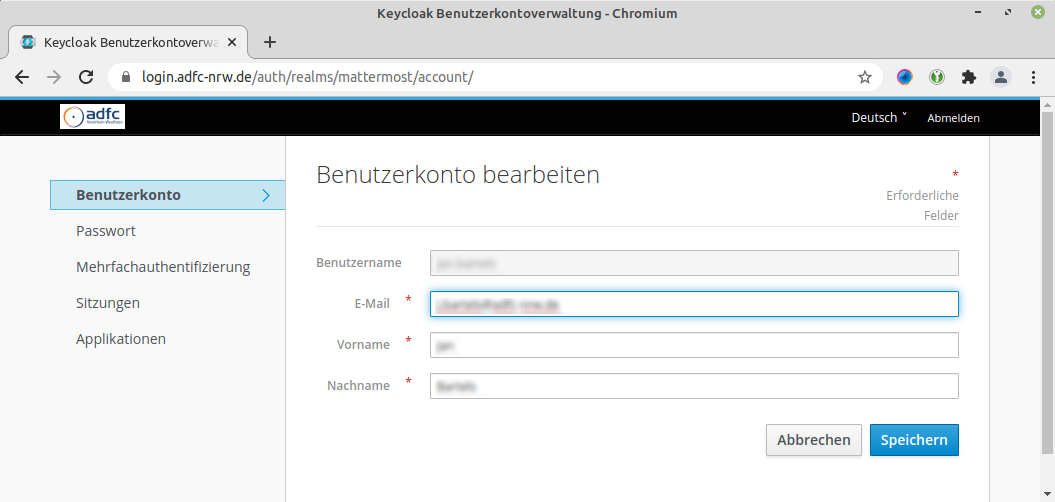Click the Abmelden link

point(953,118)
